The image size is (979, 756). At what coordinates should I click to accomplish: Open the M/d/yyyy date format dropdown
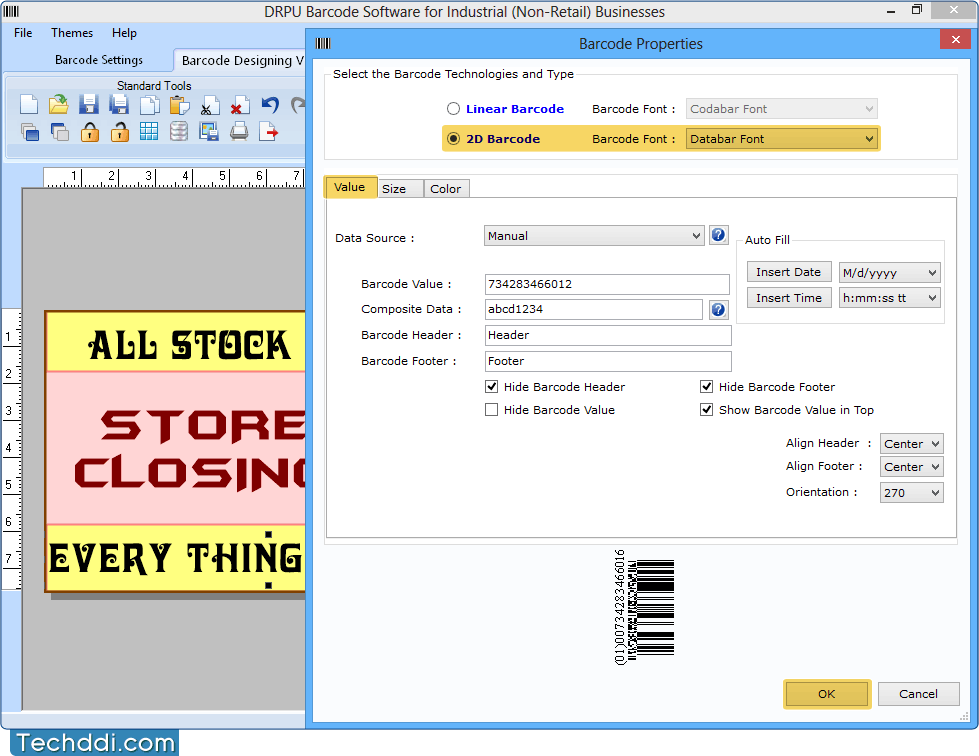point(889,272)
